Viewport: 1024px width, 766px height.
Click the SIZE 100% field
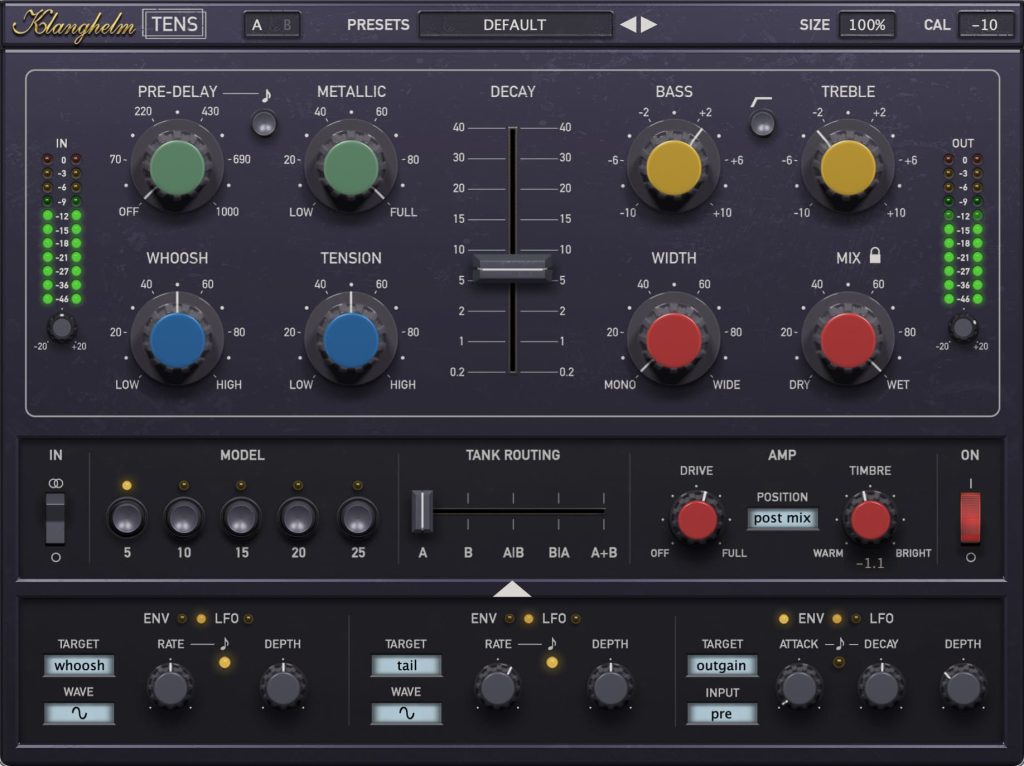866,25
